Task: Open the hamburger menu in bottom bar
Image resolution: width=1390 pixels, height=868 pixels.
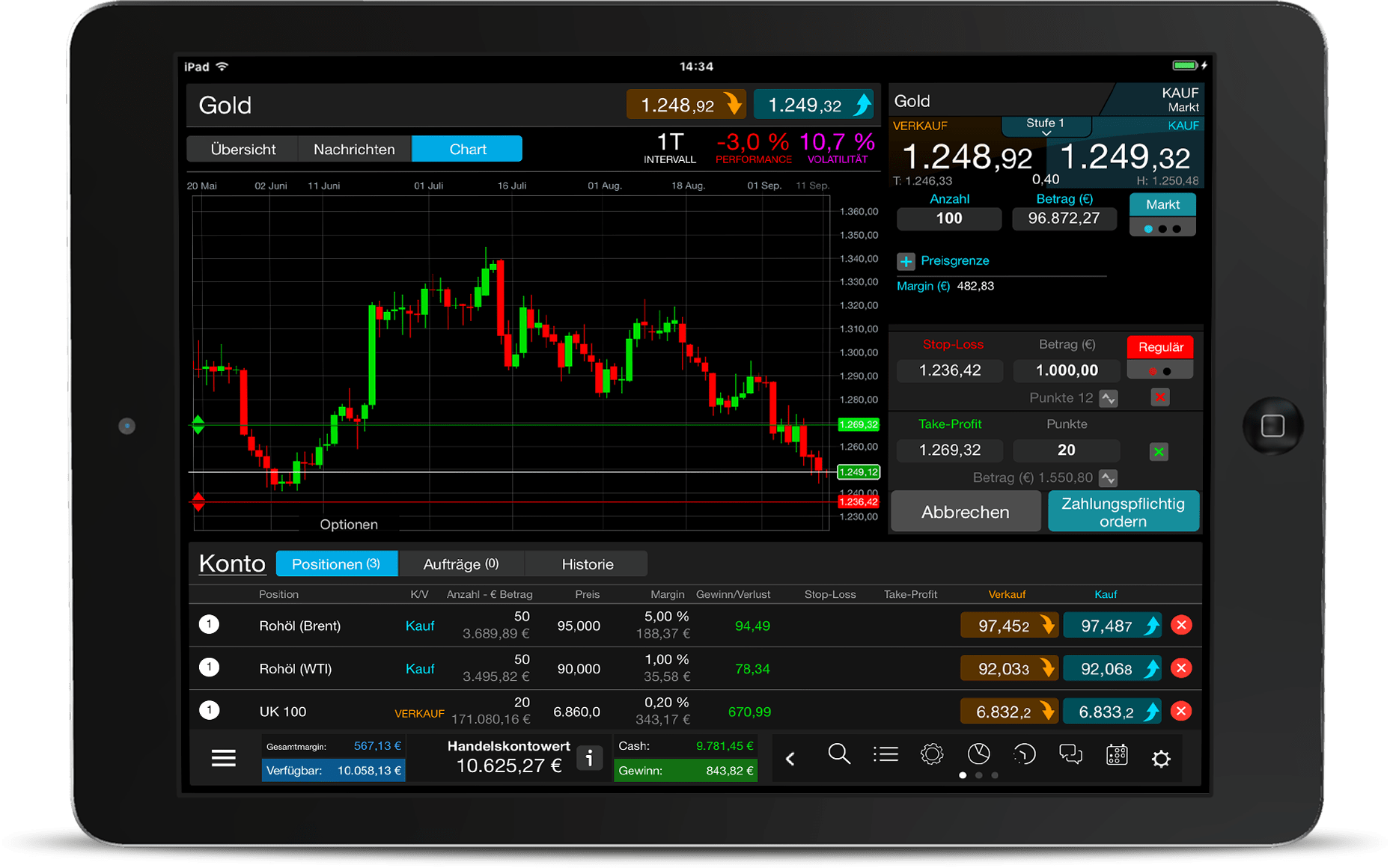Action: point(223,758)
